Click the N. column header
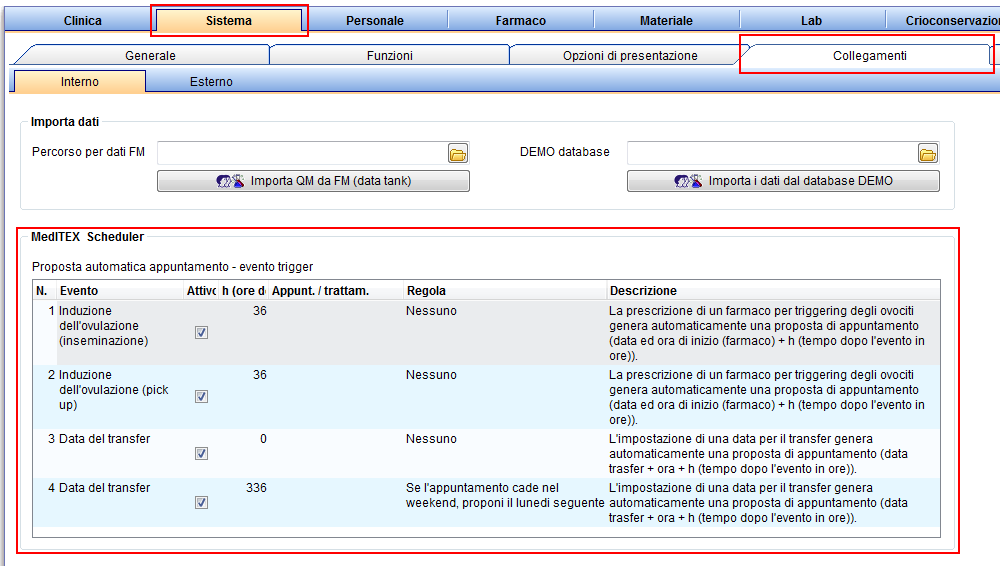The height and width of the screenshot is (566, 1000). pyautogui.click(x=45, y=291)
